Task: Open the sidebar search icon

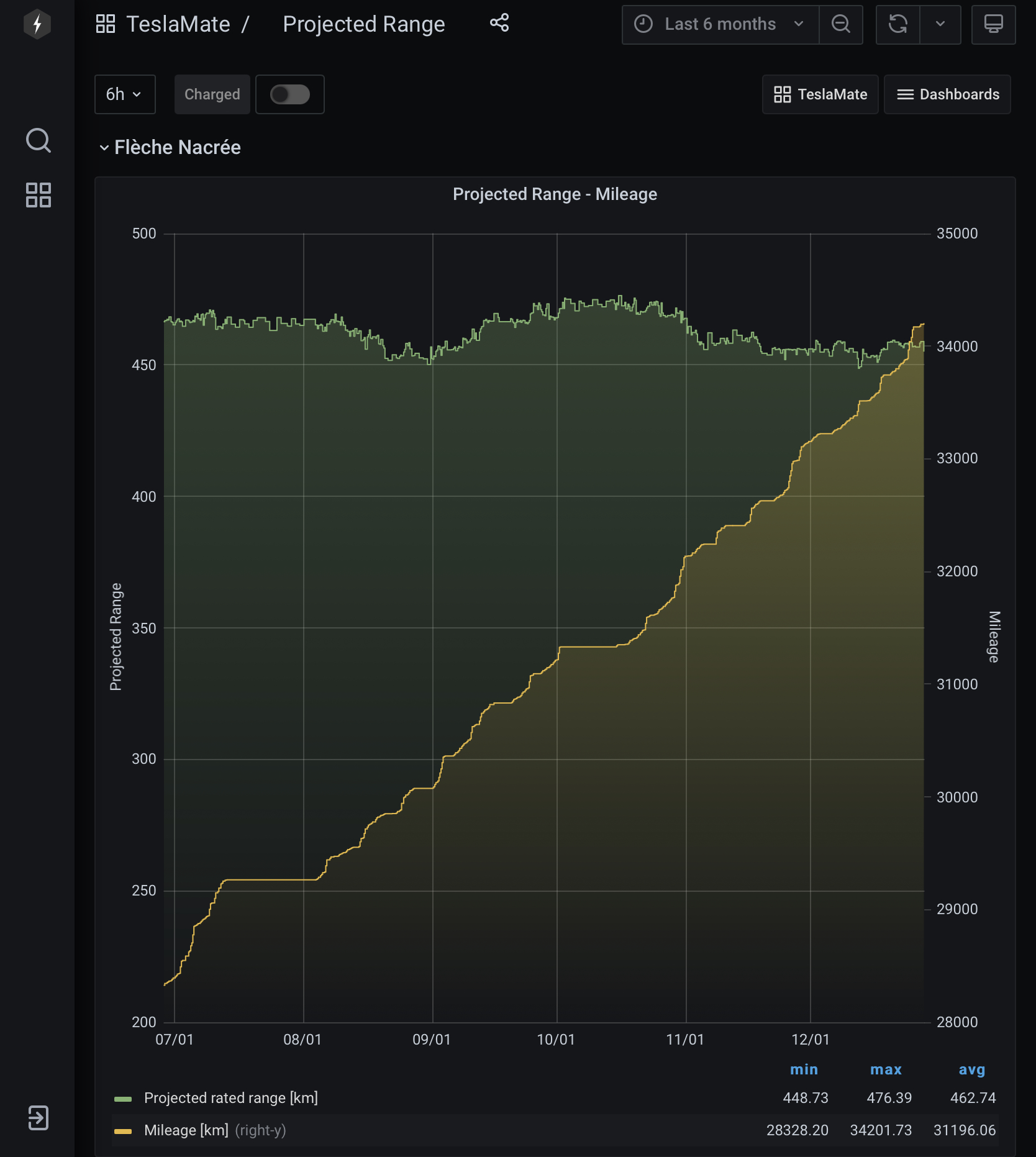Action: point(38,140)
